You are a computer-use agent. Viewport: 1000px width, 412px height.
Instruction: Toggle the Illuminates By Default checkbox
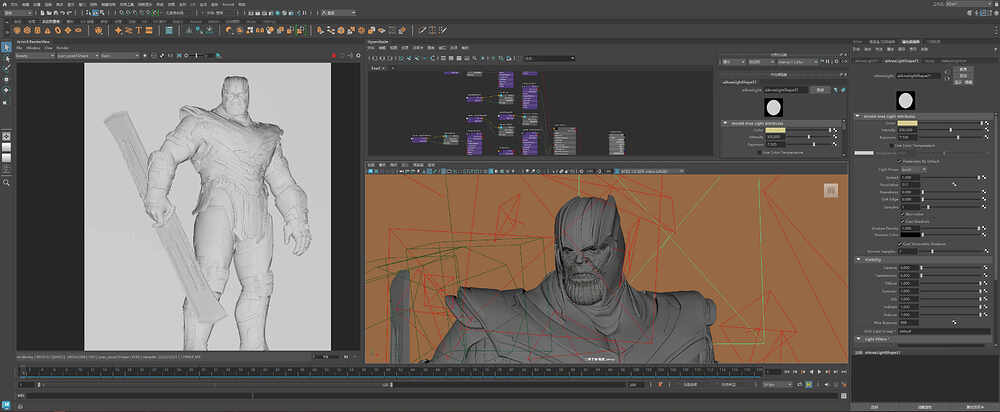pos(899,161)
